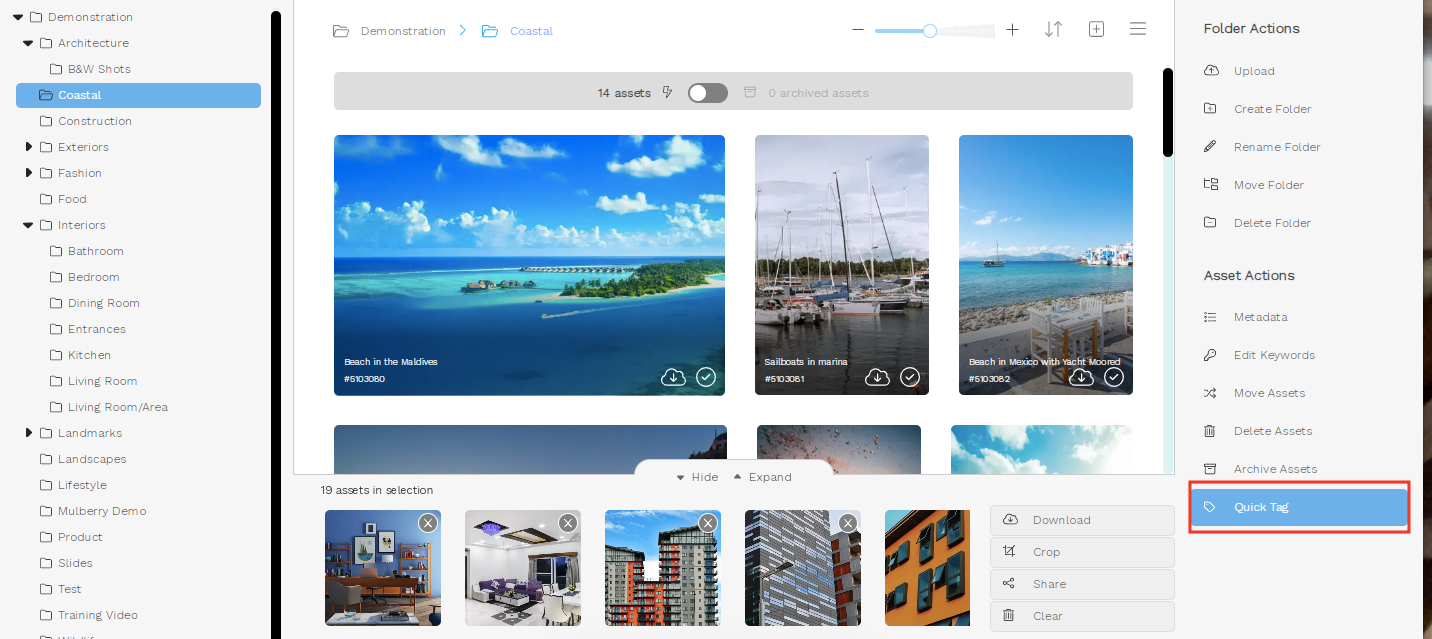This screenshot has width=1432, height=639.
Task: Click the Demonstration folder icon in breadcrumb
Action: [x=341, y=31]
